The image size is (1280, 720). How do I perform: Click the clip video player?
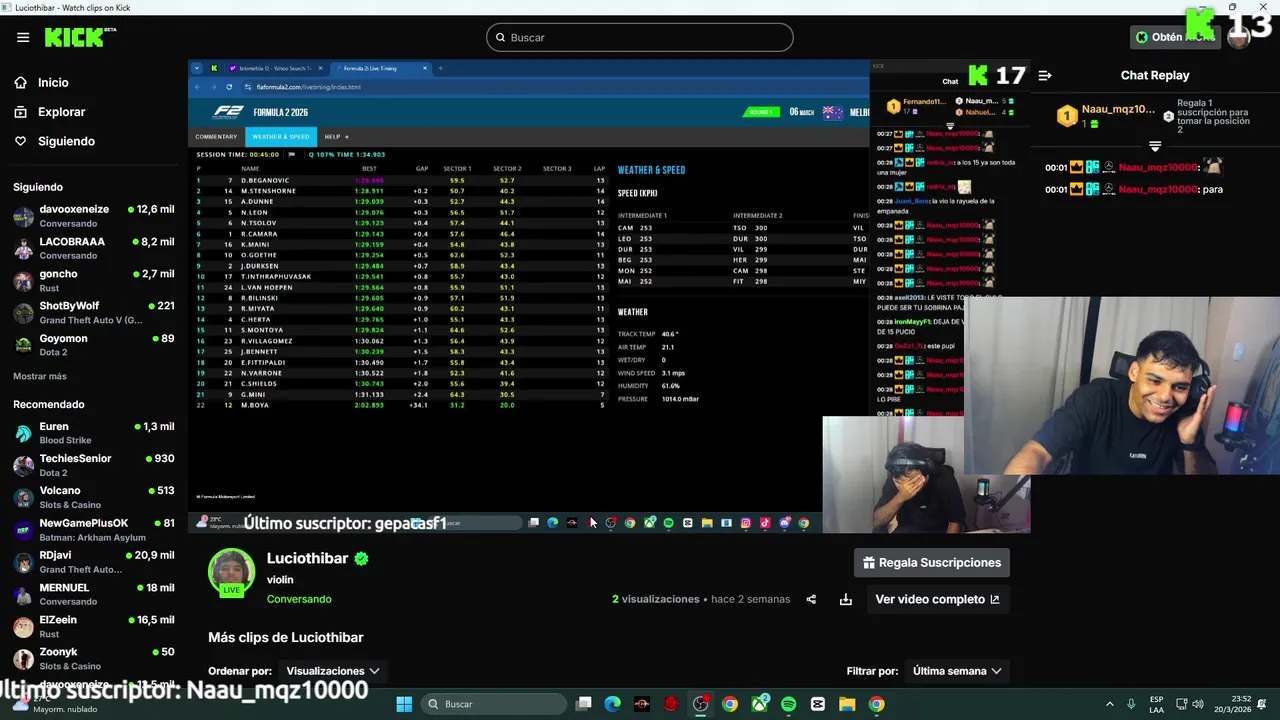click(x=609, y=297)
